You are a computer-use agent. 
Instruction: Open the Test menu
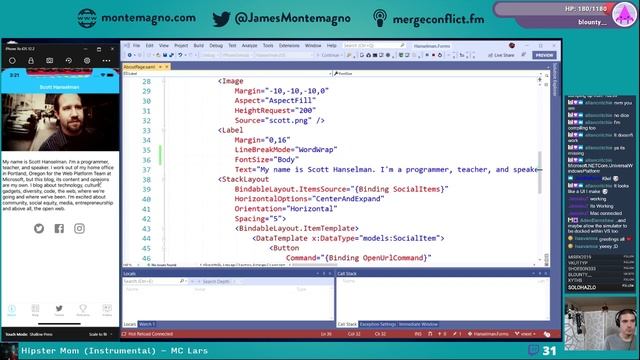tap(232, 46)
